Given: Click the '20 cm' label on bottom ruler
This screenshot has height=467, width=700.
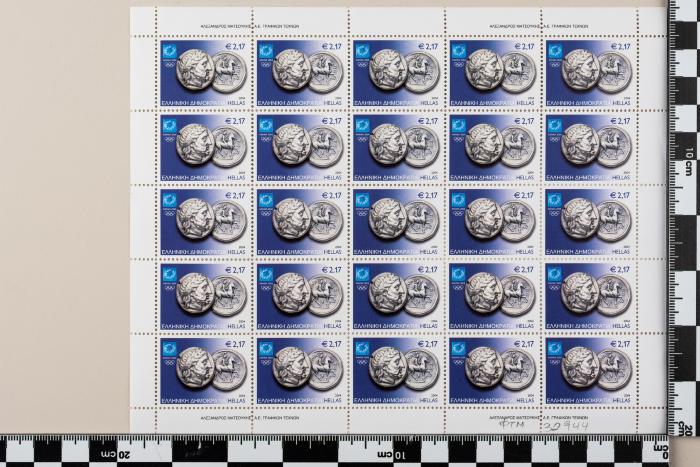Looking at the screenshot, I should 115,455.
